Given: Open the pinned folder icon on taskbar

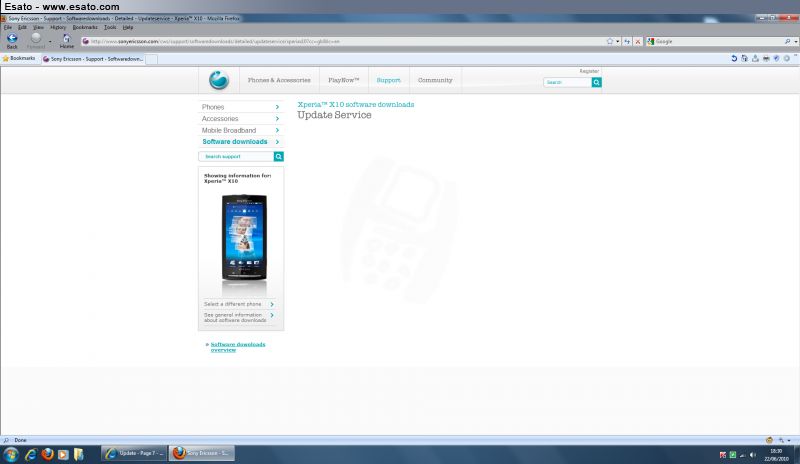Looking at the screenshot, I should [79, 454].
